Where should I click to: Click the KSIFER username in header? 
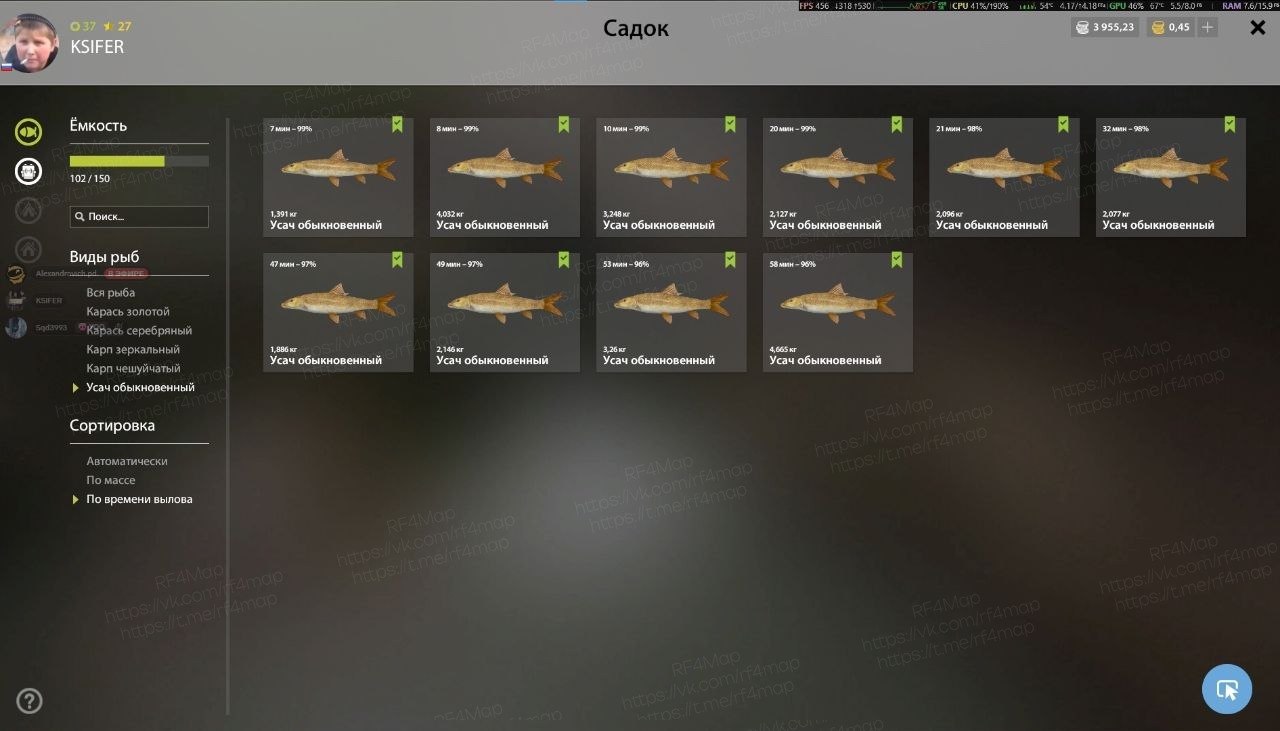pos(97,46)
